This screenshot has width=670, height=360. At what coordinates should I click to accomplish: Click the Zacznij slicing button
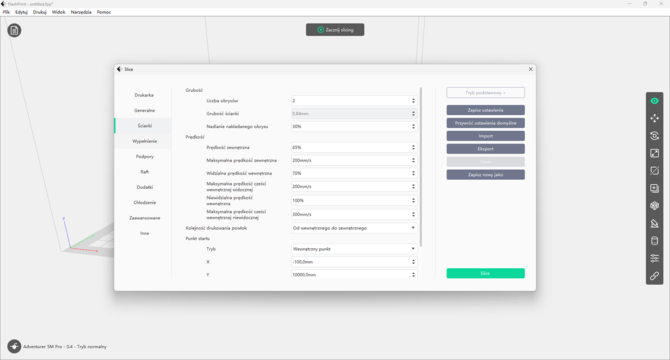click(x=335, y=30)
